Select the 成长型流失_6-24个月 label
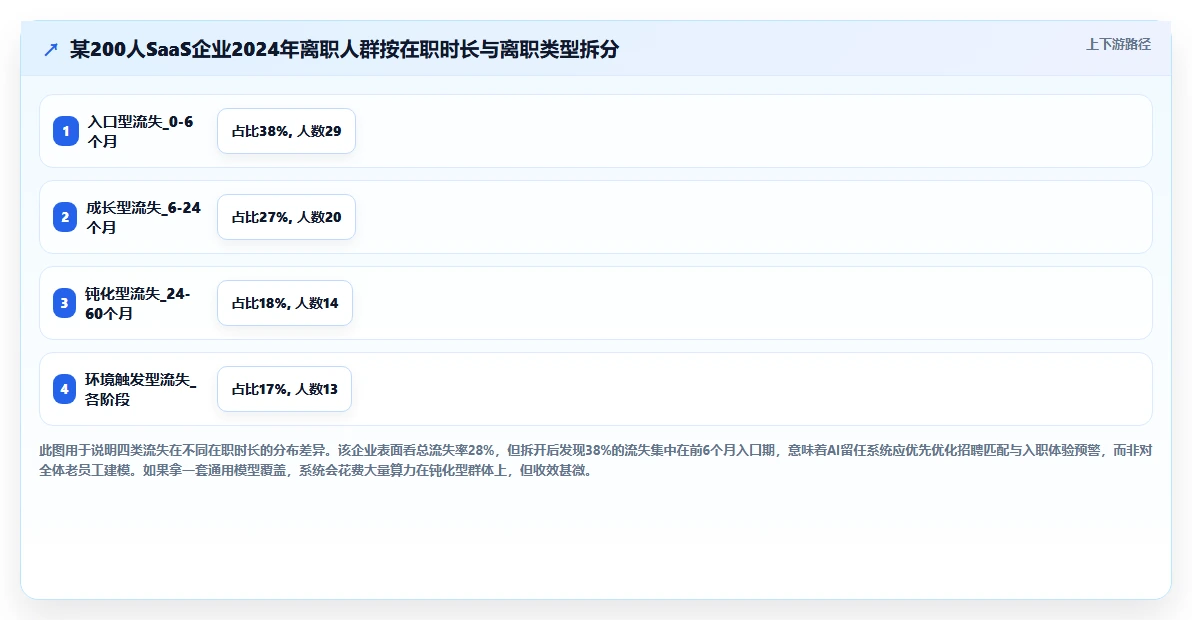 [x=144, y=217]
